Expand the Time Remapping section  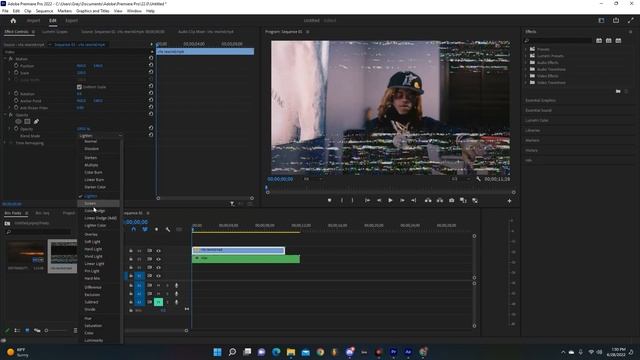point(5,143)
